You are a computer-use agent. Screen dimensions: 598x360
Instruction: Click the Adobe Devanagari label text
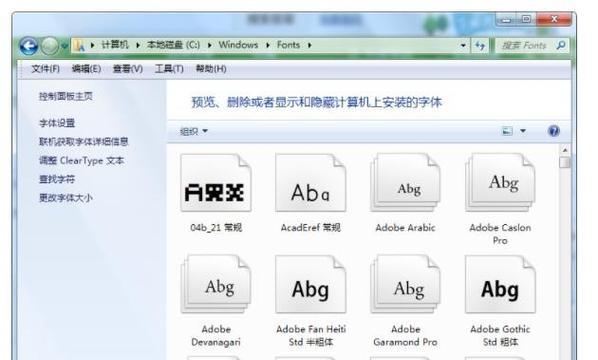coord(216,336)
